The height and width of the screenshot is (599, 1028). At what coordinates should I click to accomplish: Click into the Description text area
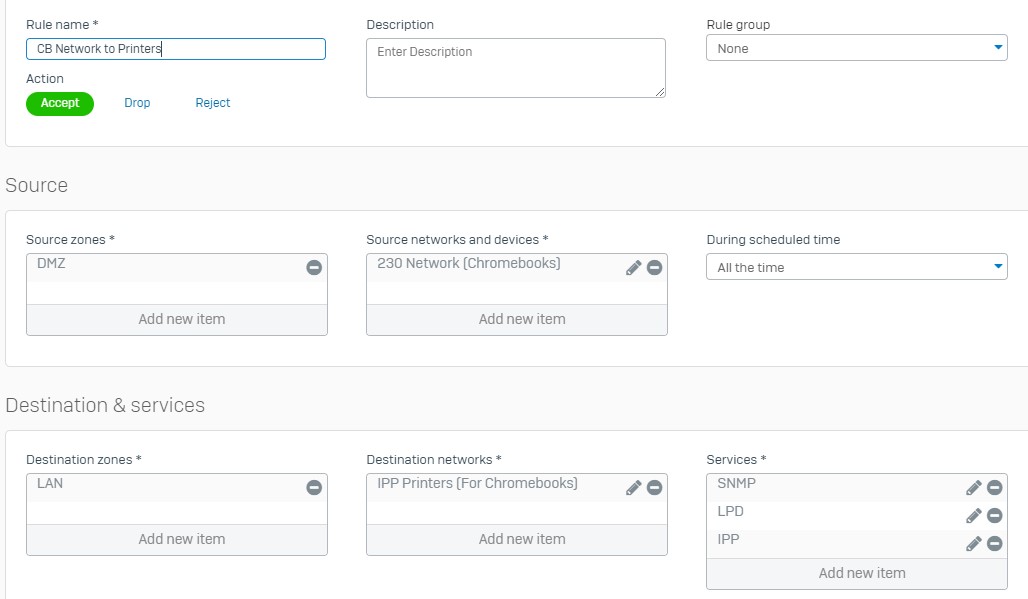[x=515, y=68]
